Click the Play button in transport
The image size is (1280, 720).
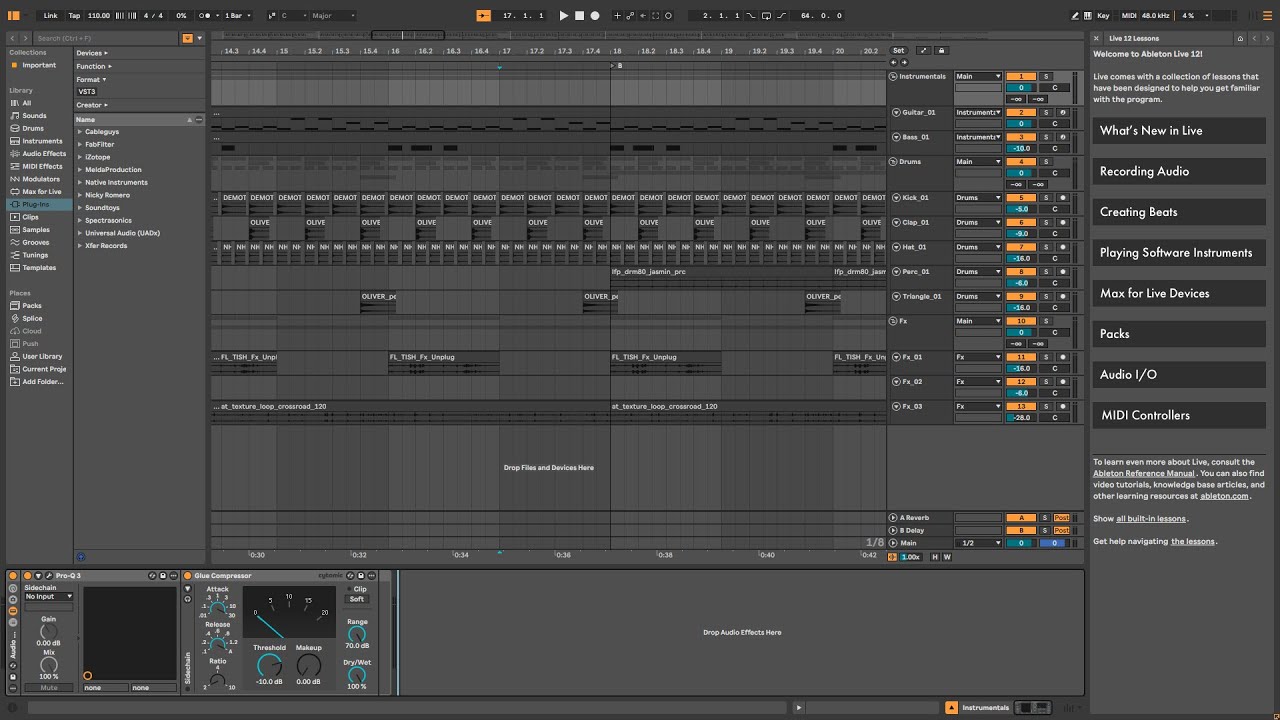[564, 16]
